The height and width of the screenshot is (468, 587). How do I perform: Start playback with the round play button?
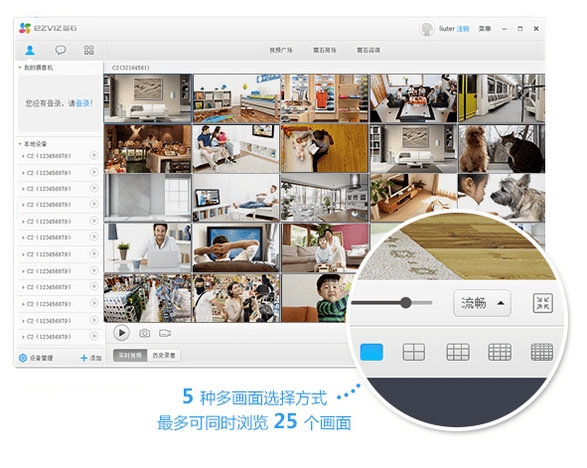click(121, 333)
